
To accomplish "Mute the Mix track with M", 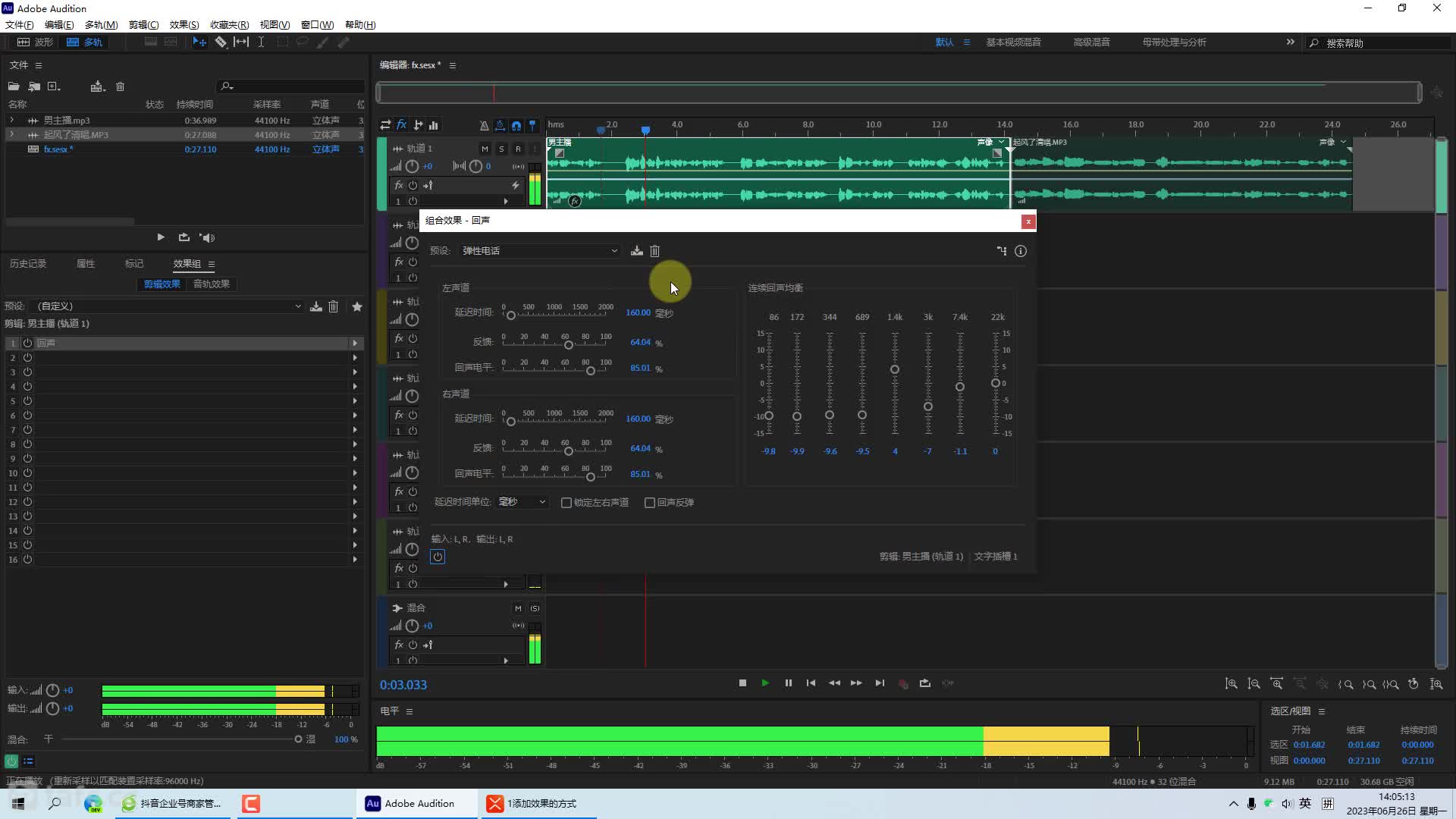I will [518, 608].
